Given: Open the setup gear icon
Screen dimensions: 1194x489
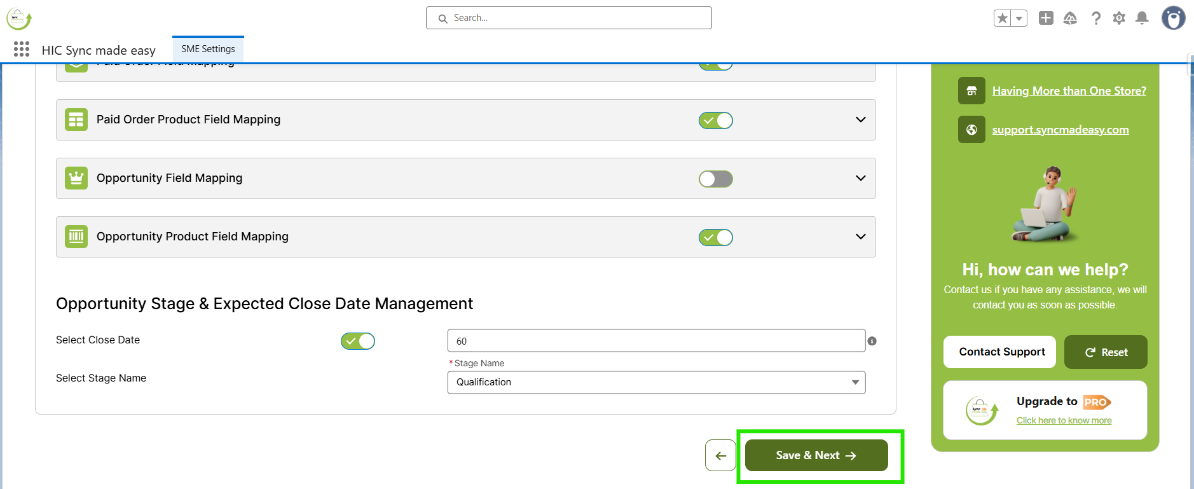Looking at the screenshot, I should pyautogui.click(x=1119, y=18).
